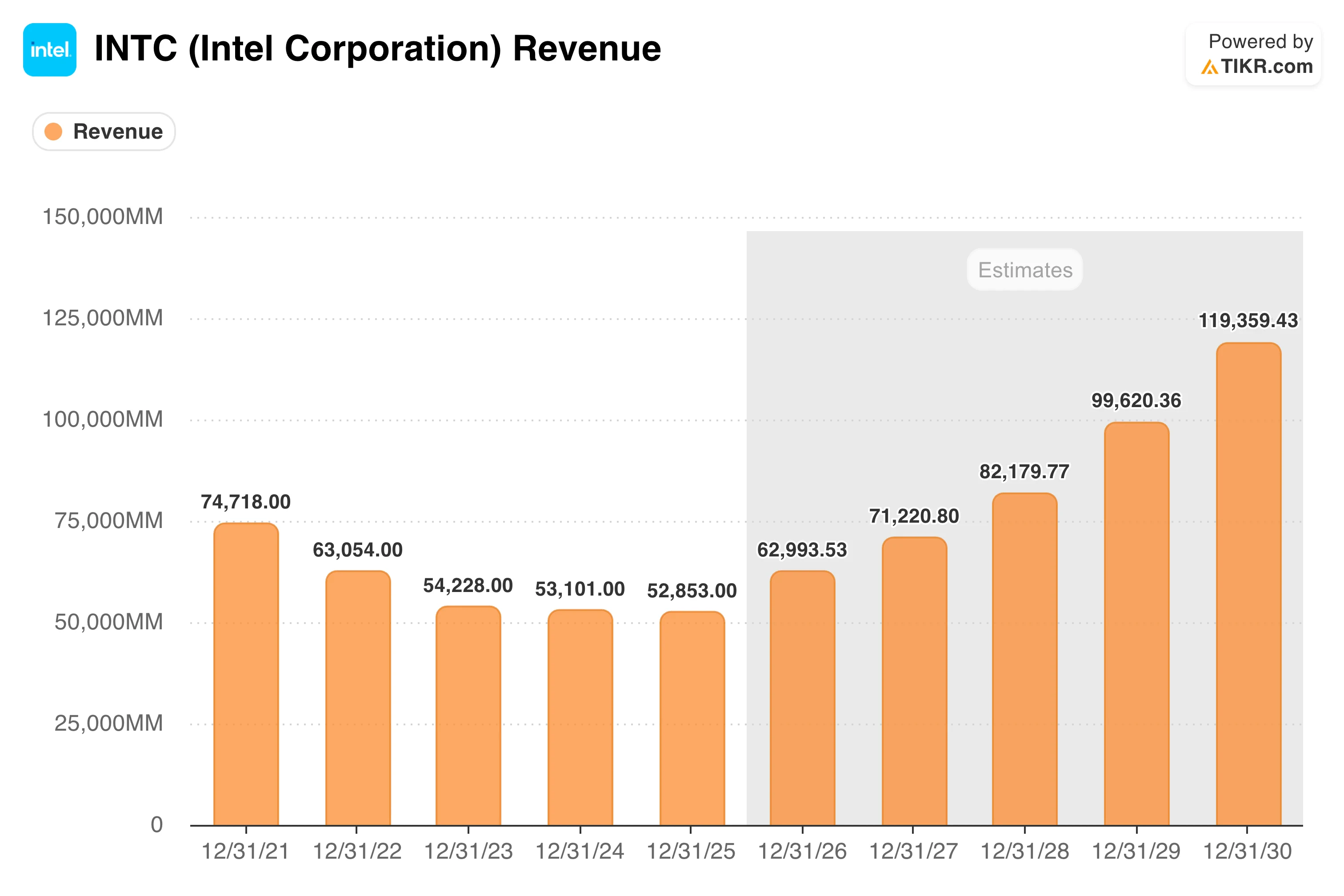Screen dimensions: 1344x896
Task: Click the 12/31/24 axis date label
Action: [580, 852]
